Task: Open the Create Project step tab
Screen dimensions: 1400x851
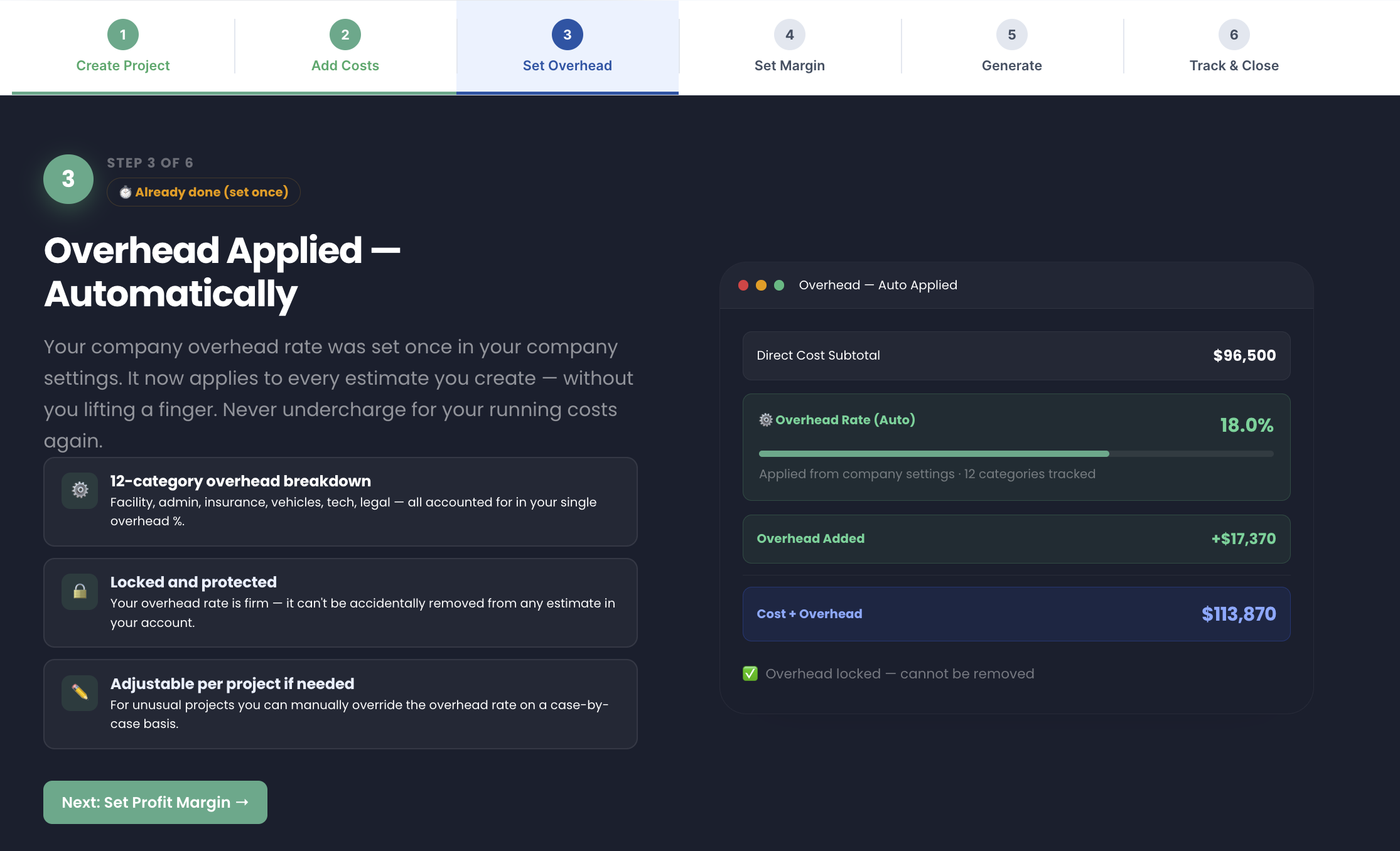Action: click(123, 48)
